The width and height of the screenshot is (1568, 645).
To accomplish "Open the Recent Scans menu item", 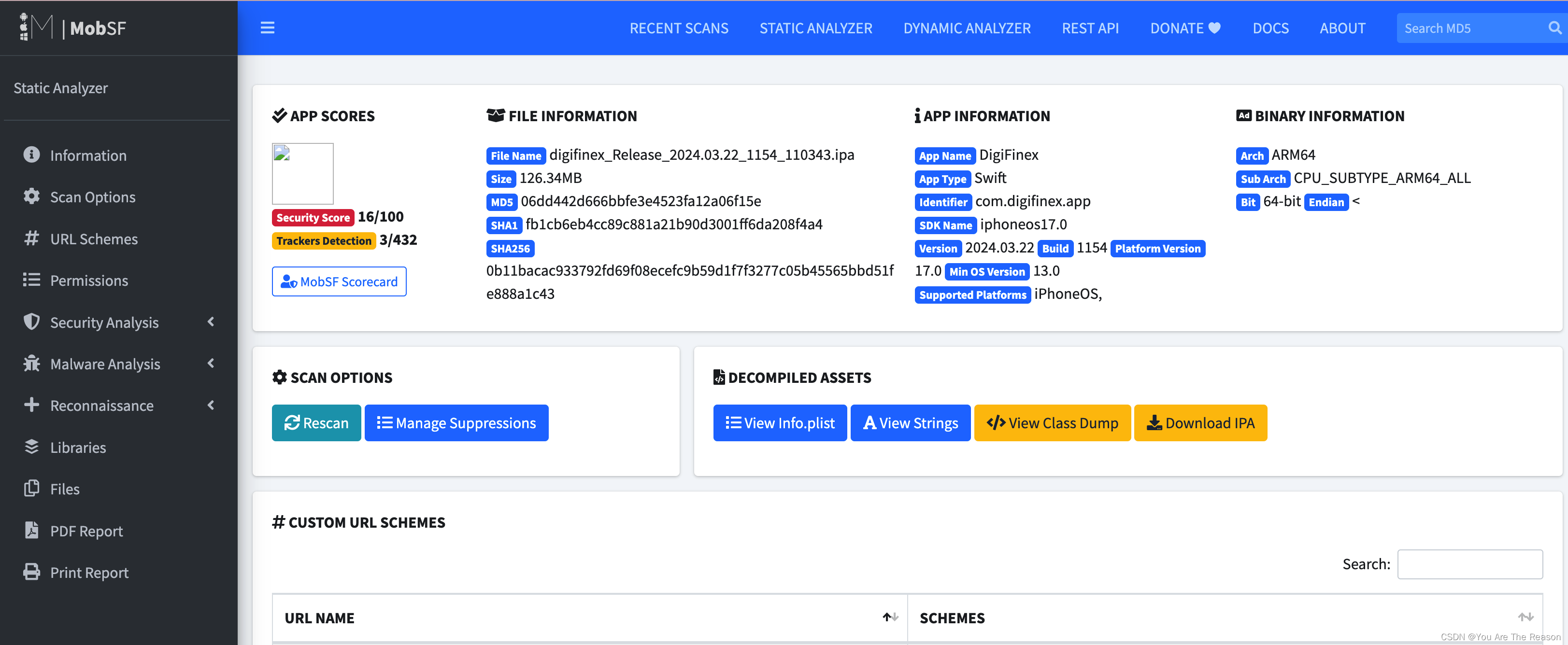I will 679,28.
